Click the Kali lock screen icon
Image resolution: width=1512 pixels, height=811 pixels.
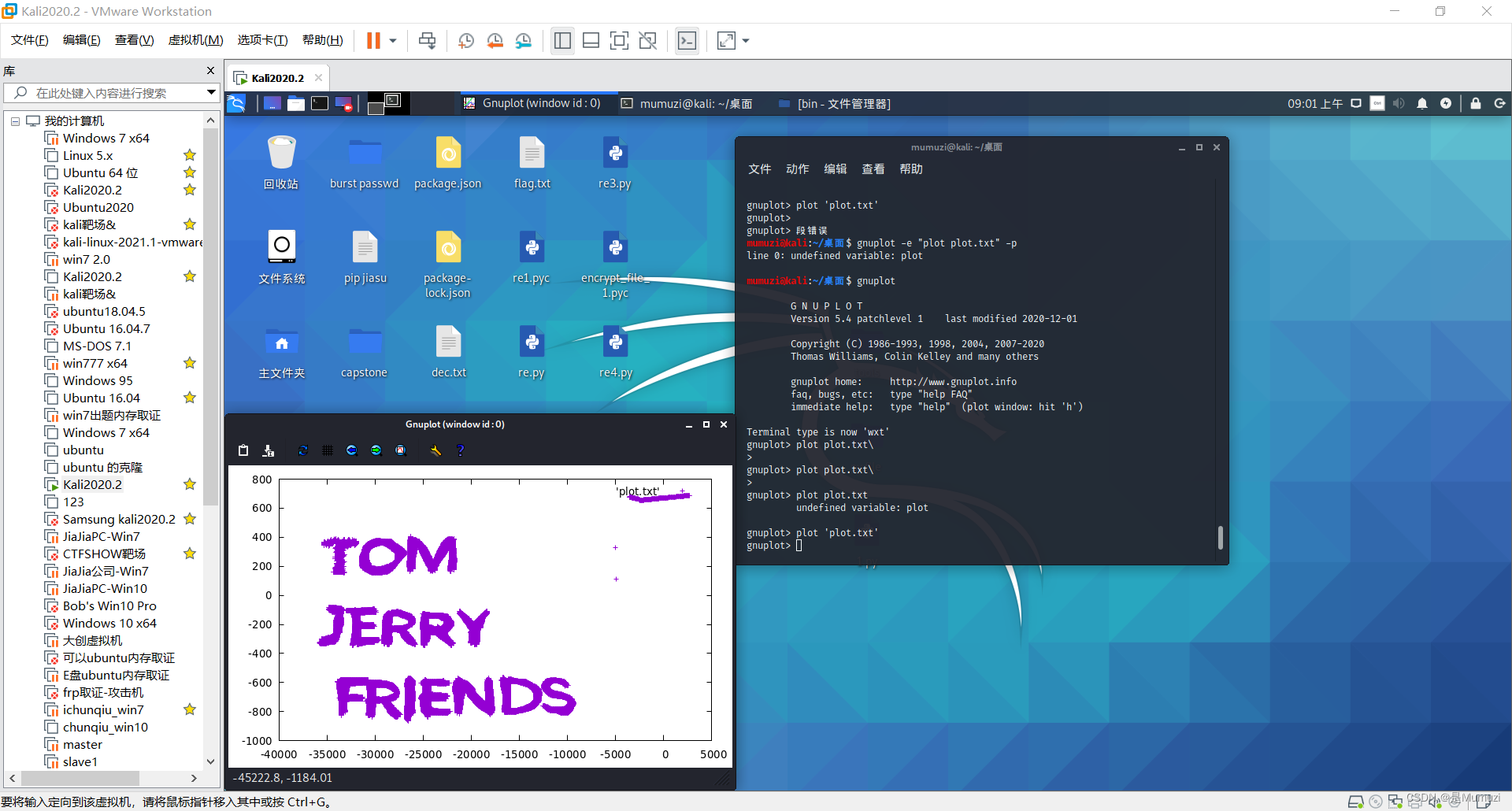point(1476,103)
